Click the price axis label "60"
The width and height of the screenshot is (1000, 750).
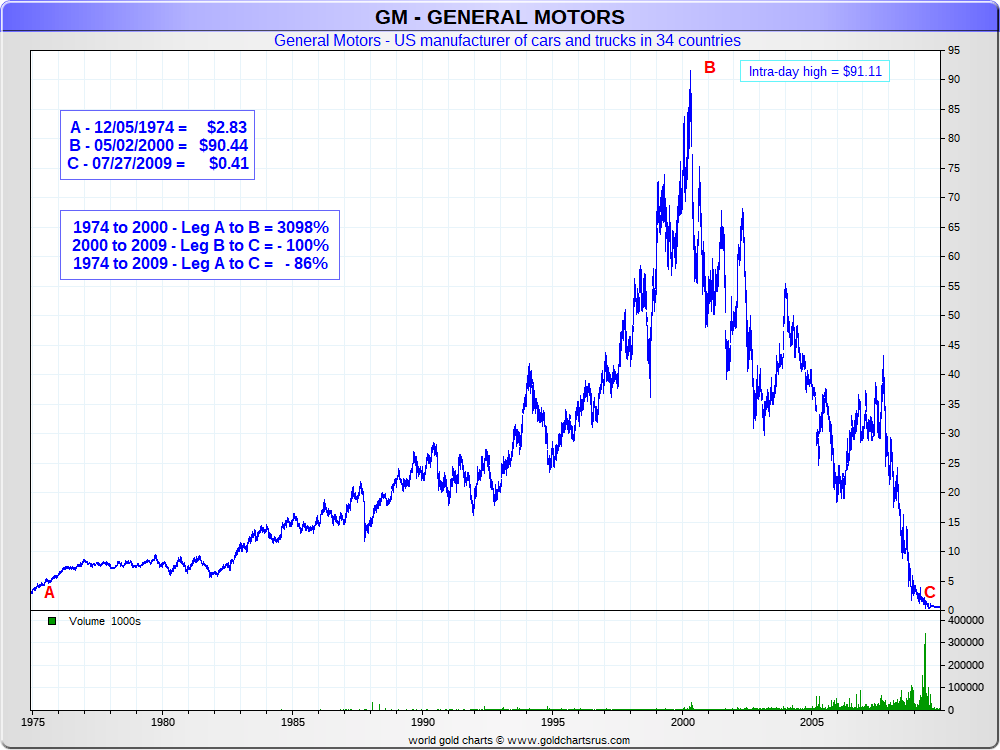(x=954, y=256)
